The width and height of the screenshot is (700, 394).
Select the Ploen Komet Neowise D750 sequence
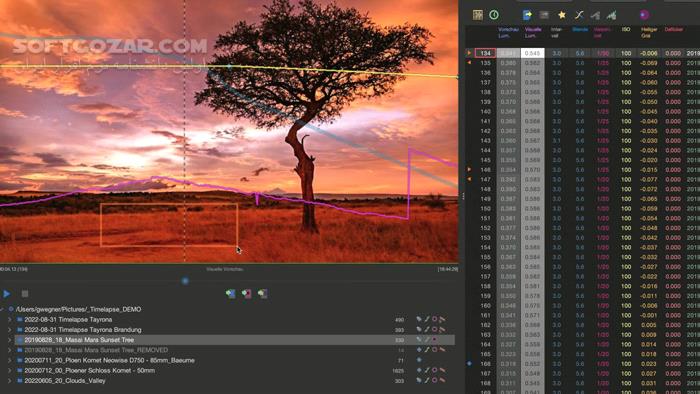point(109,360)
